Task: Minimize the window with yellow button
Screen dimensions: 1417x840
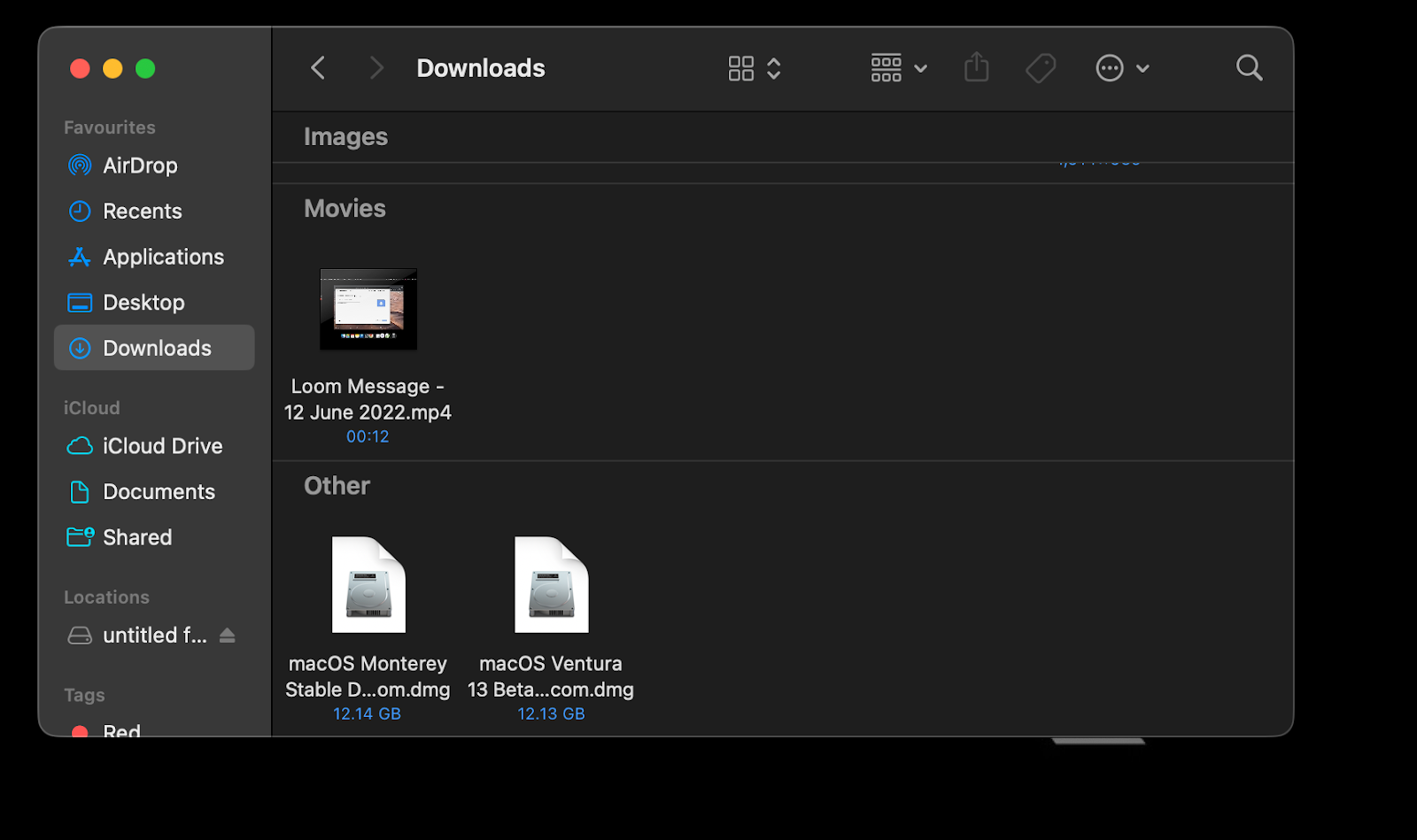Action: click(x=112, y=68)
